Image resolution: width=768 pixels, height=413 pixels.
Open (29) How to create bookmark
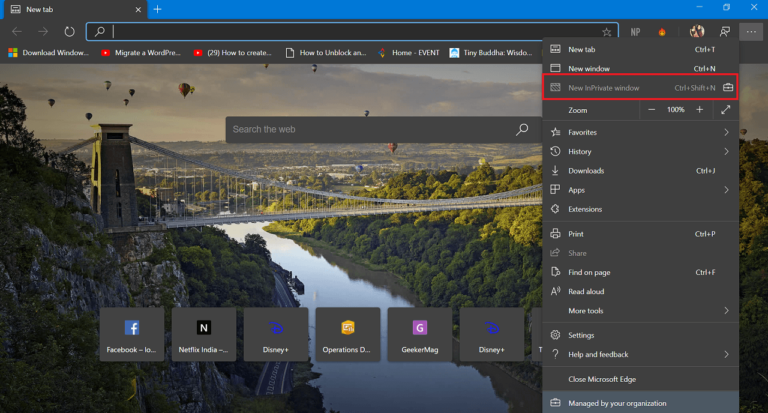click(x=233, y=53)
